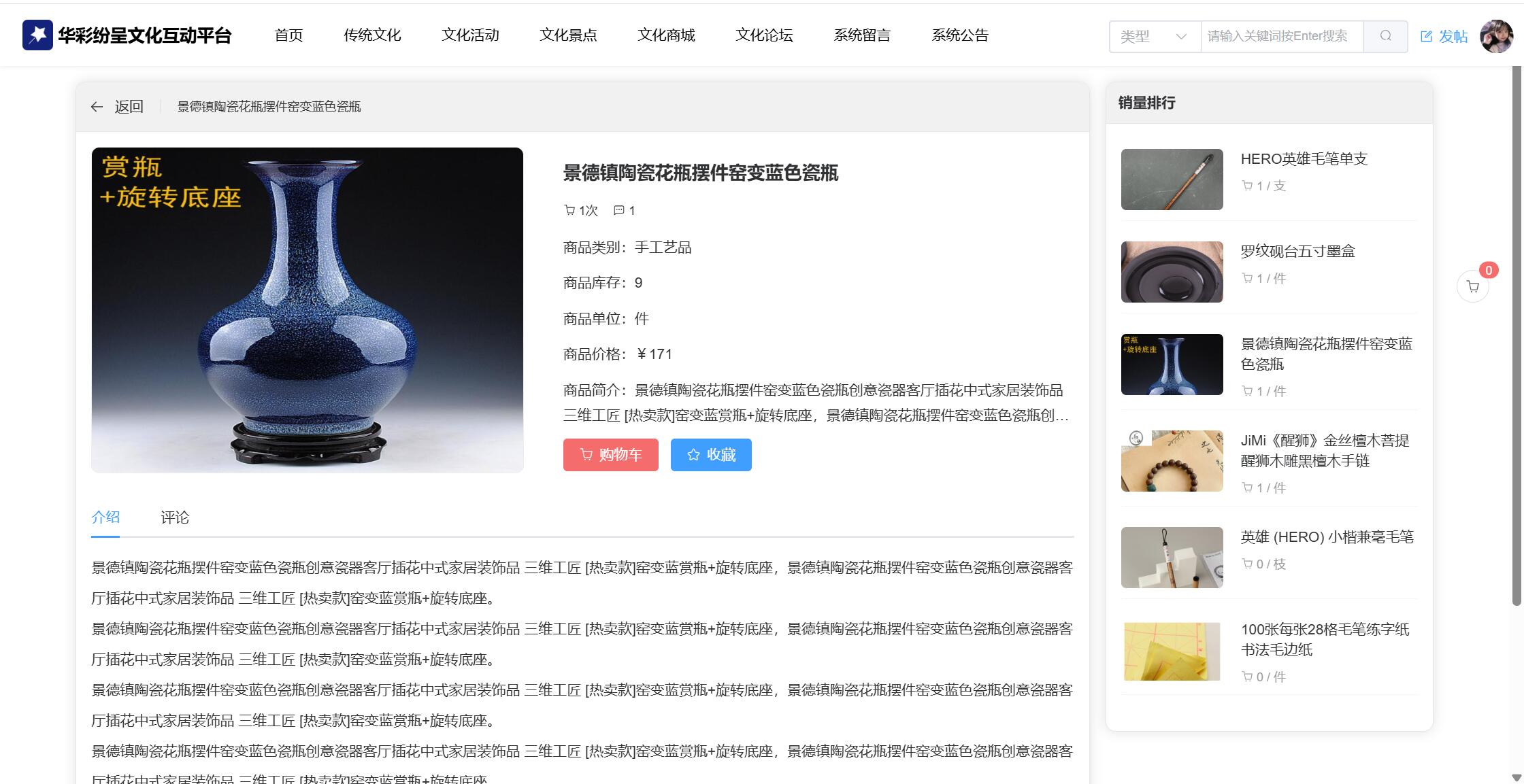Viewport: 1524px width, 784px height.
Task: Go to 传统文化 in navigation bar
Action: [371, 35]
